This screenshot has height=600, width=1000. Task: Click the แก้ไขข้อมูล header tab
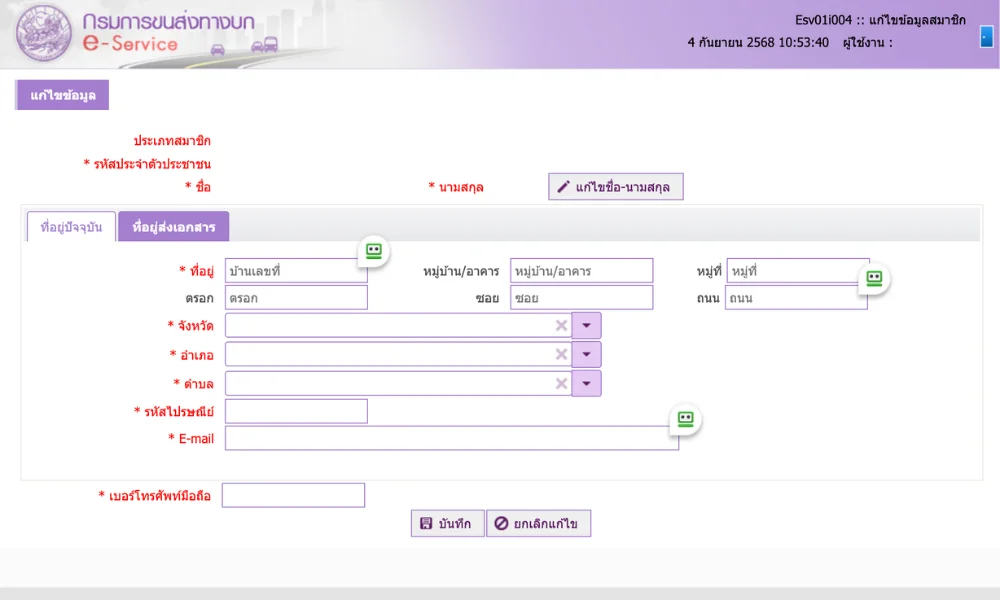62,95
